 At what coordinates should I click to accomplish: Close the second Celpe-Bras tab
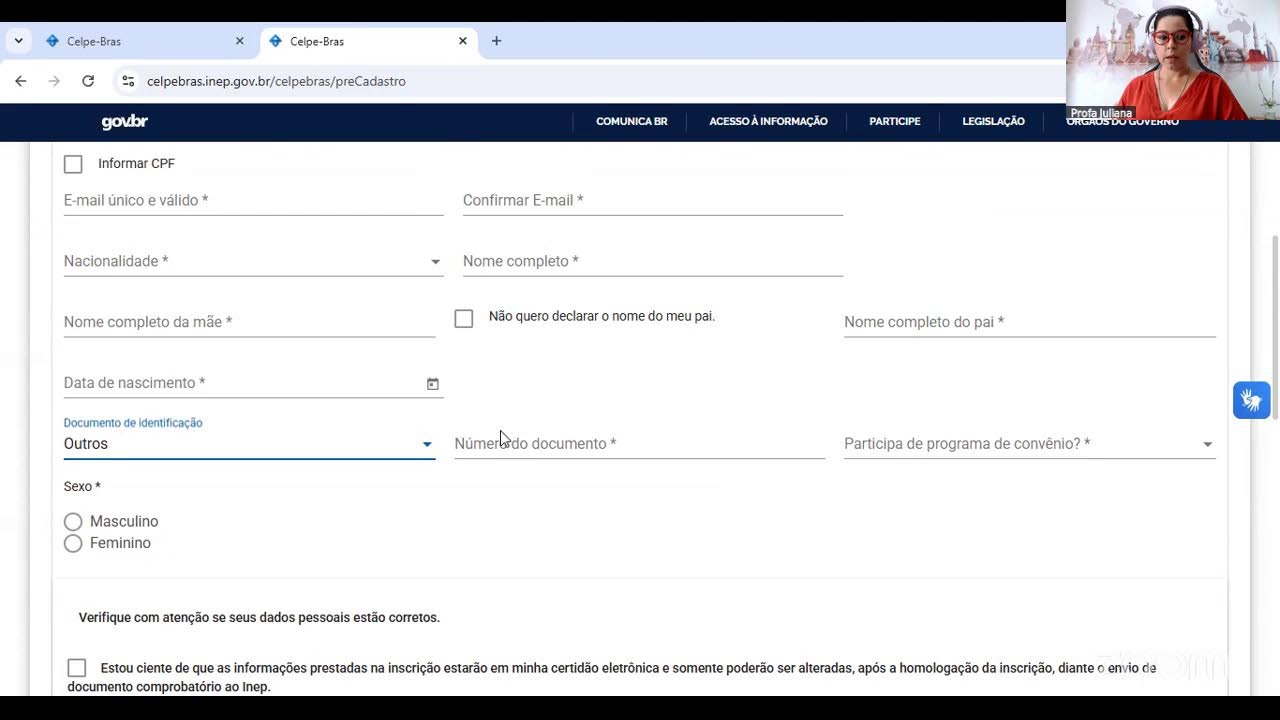[462, 41]
